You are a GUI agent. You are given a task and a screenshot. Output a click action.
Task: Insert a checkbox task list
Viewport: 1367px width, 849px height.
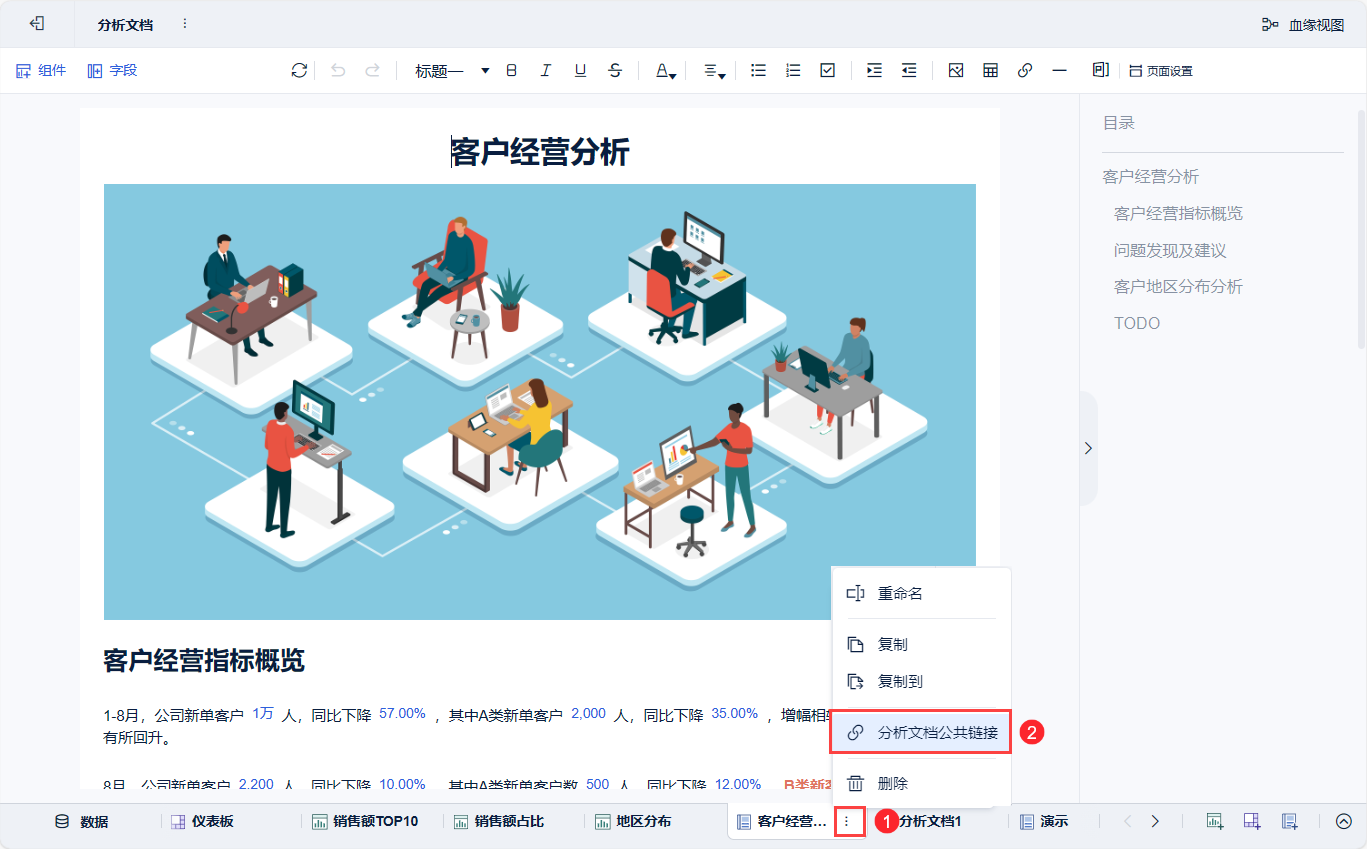pyautogui.click(x=827, y=70)
